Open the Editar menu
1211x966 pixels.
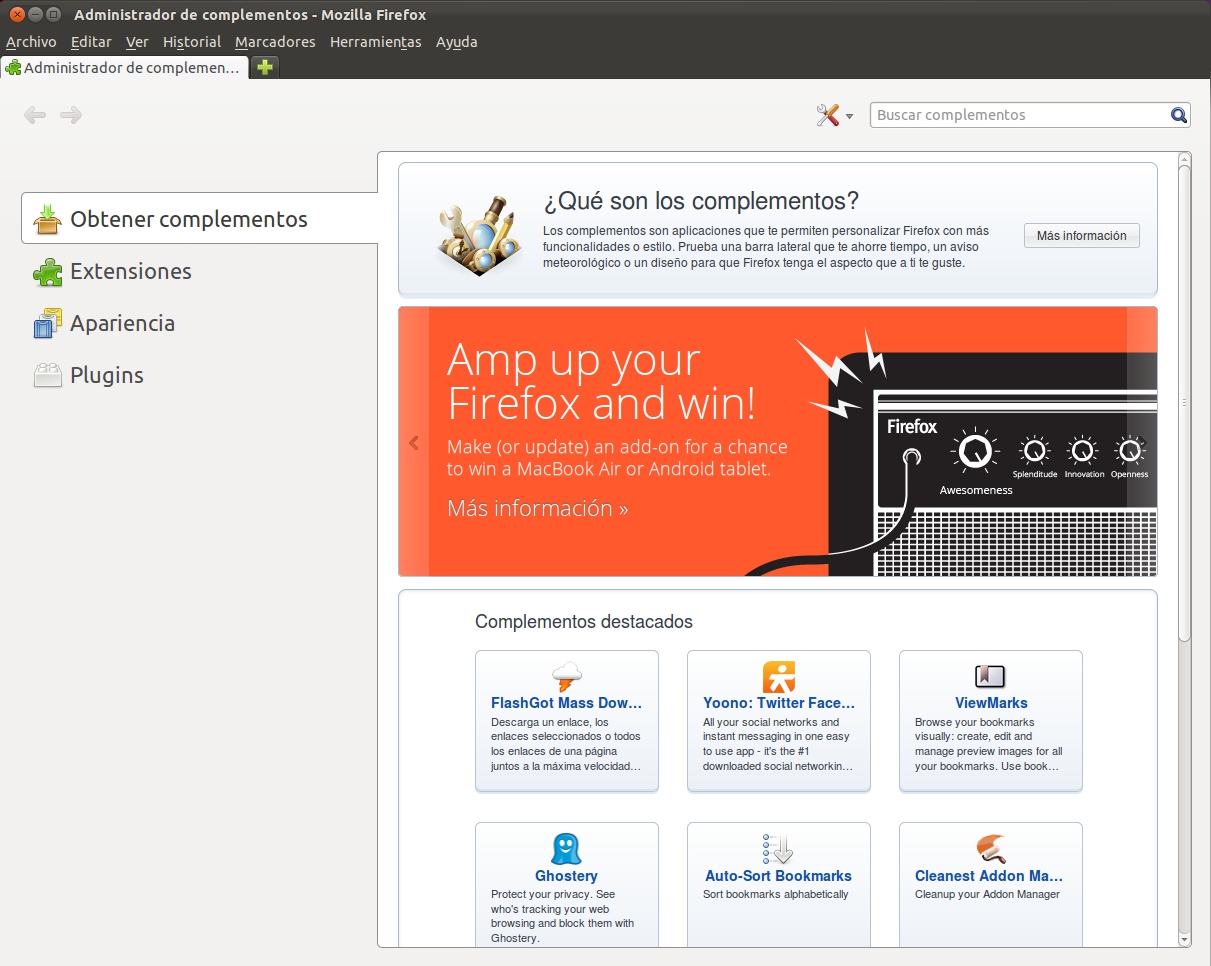[x=91, y=42]
